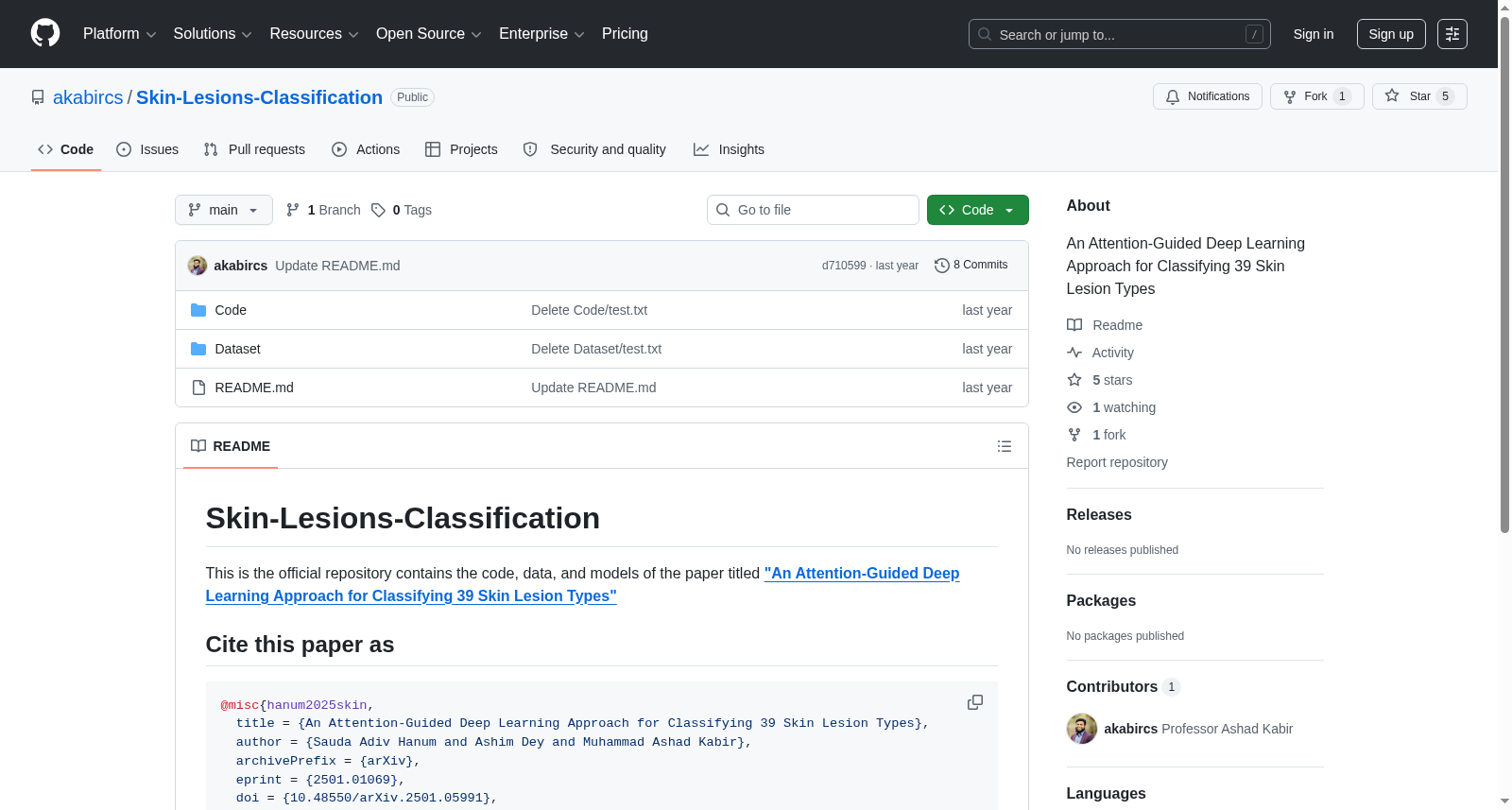Image resolution: width=1512 pixels, height=810 pixels.
Task: Expand the Solutions menu
Action: (x=213, y=34)
